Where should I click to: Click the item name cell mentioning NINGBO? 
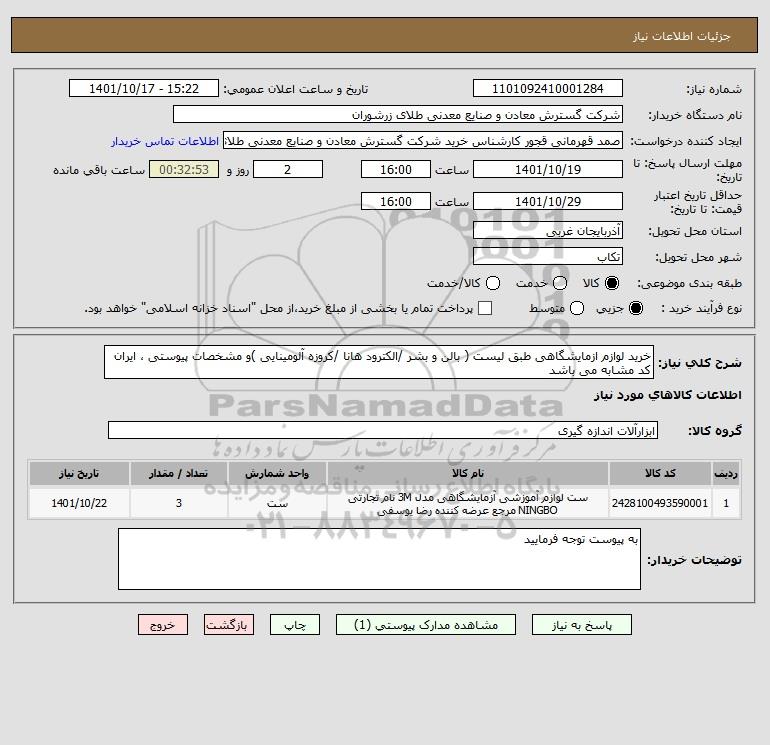tap(468, 504)
